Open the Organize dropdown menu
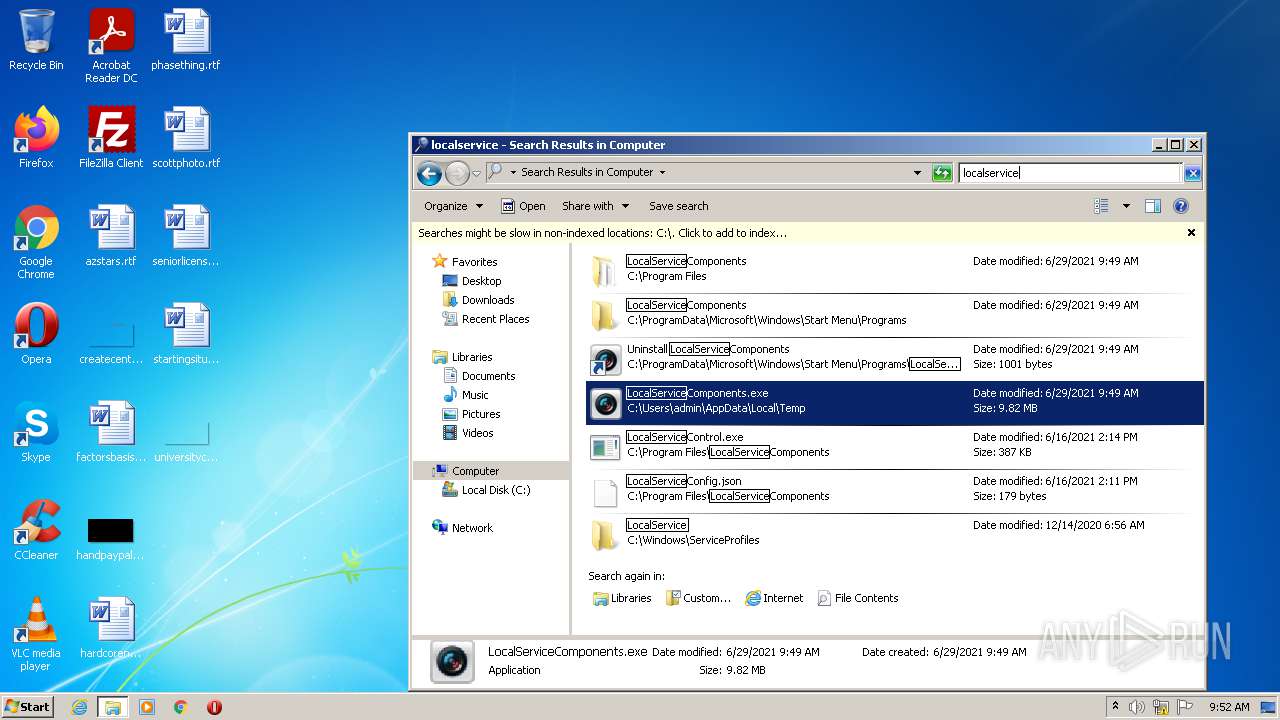The height and width of the screenshot is (720, 1280). pyautogui.click(x=453, y=206)
